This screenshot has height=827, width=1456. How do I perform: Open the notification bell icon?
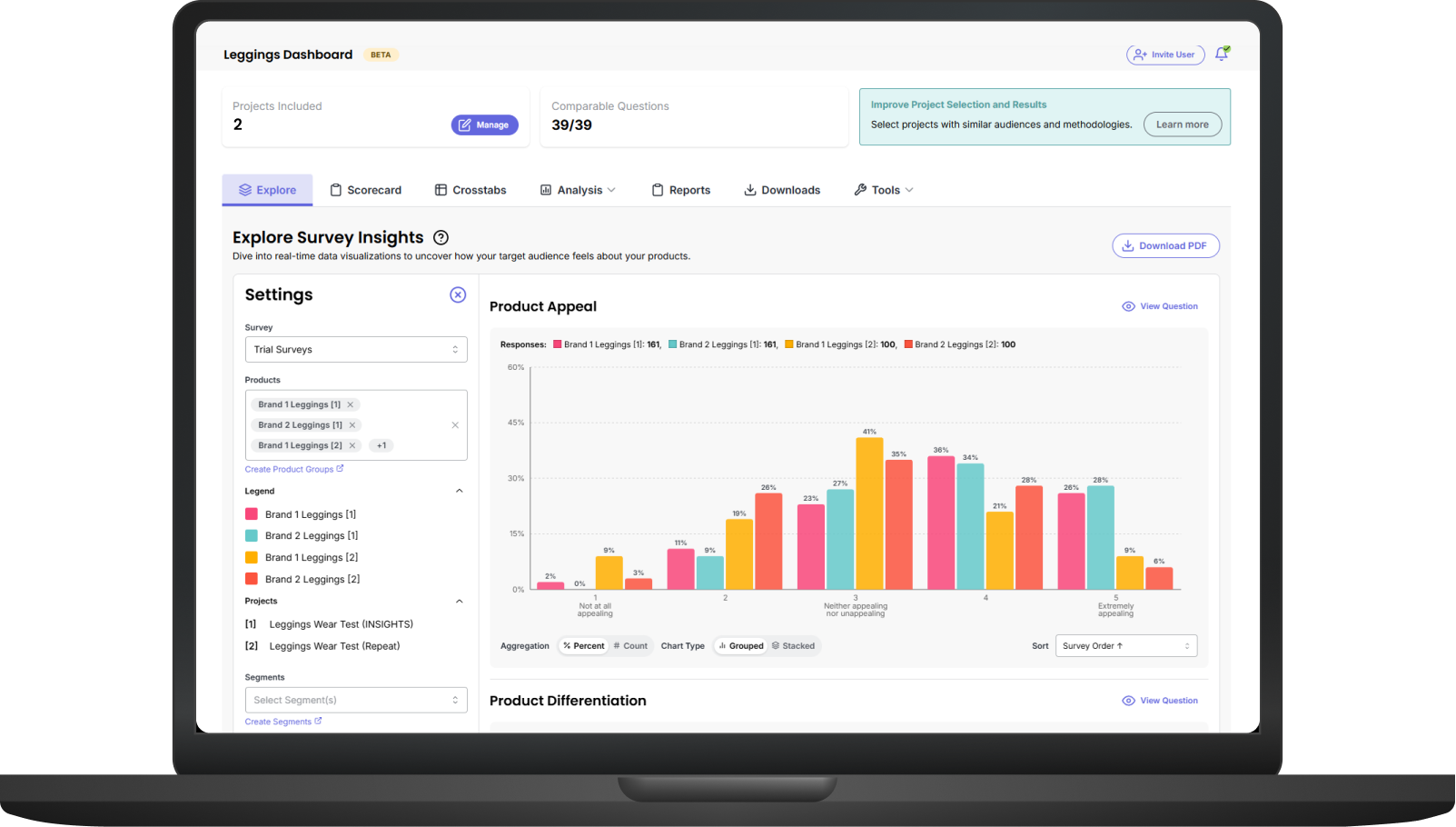pyautogui.click(x=1222, y=55)
